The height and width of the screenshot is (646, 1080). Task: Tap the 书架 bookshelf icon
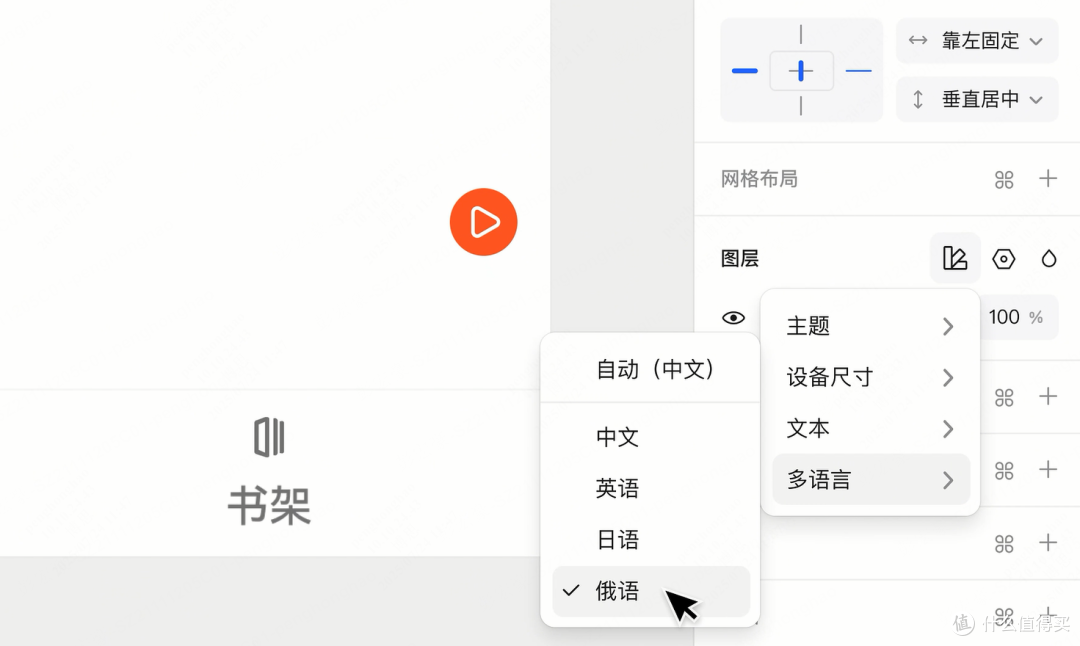(x=269, y=437)
